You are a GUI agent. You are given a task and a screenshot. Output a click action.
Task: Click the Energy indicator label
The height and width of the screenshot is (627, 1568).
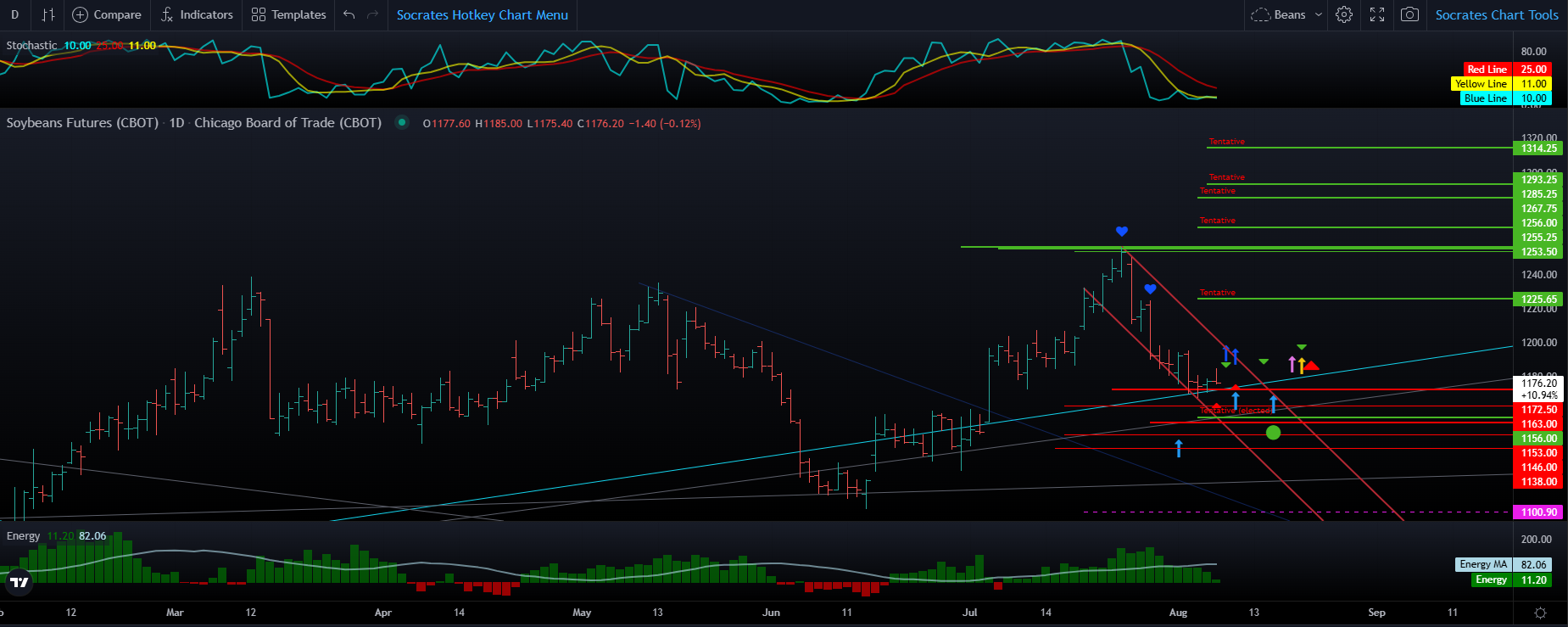click(x=23, y=536)
